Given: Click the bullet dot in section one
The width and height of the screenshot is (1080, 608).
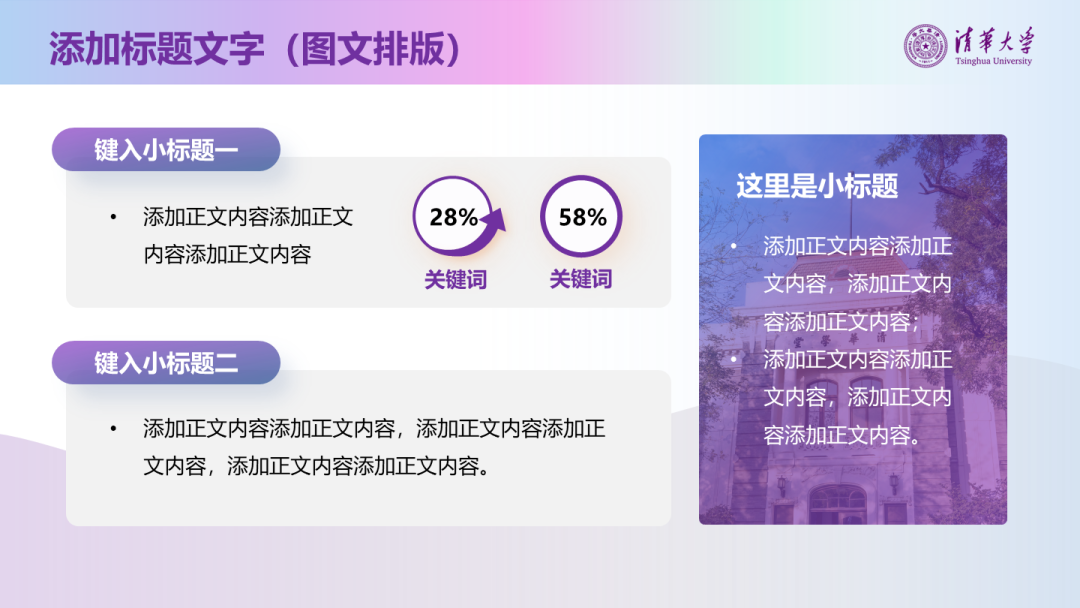Looking at the screenshot, I should pyautogui.click(x=113, y=217).
